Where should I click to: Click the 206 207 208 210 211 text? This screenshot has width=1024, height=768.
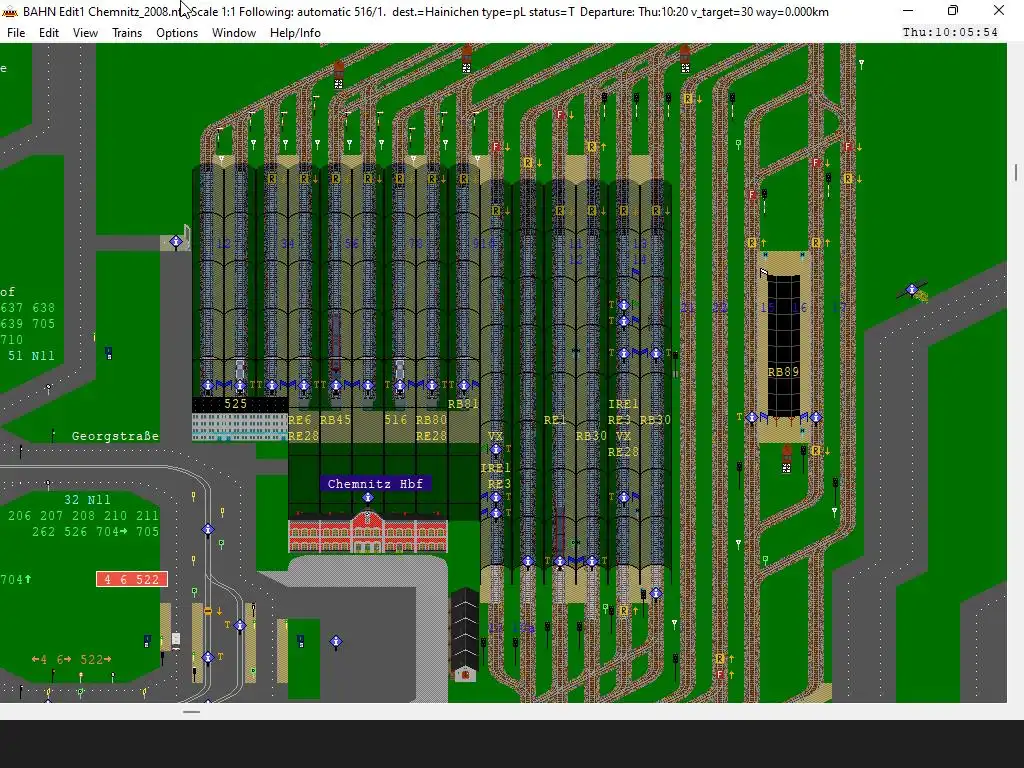(84, 516)
